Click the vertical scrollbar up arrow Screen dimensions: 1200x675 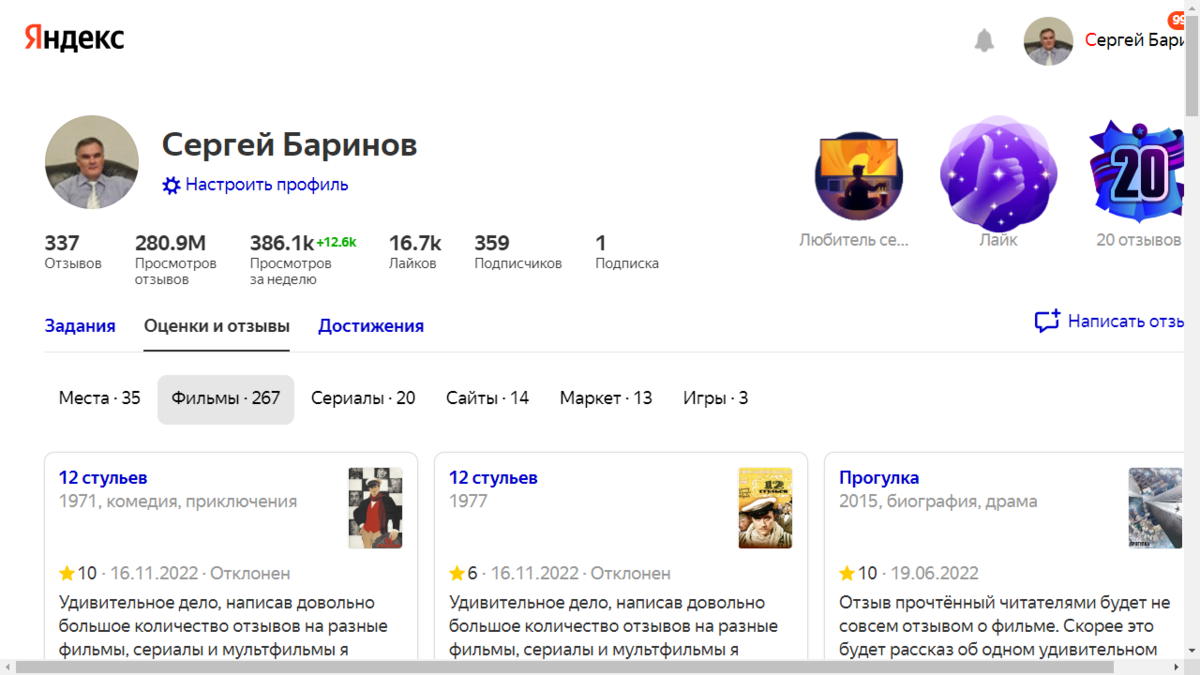(x=1192, y=8)
